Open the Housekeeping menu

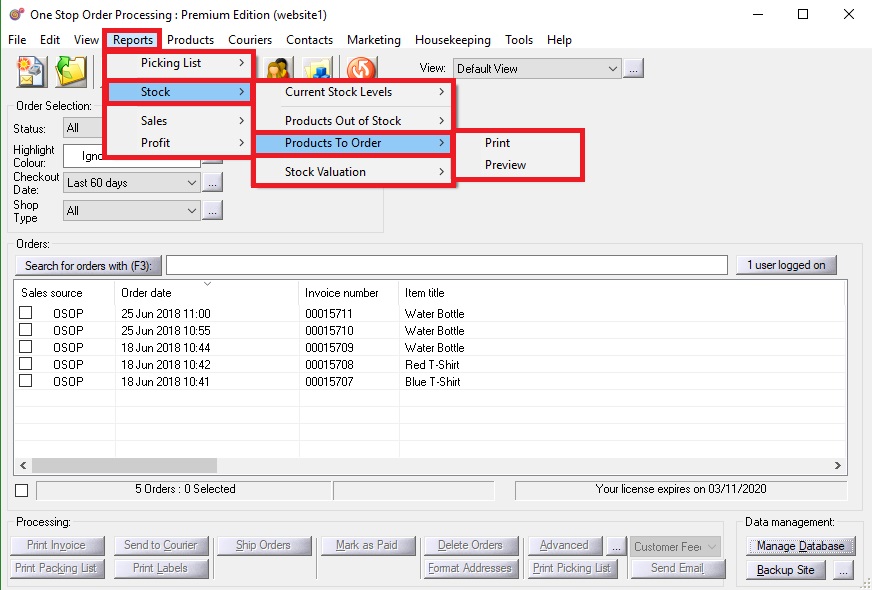453,40
